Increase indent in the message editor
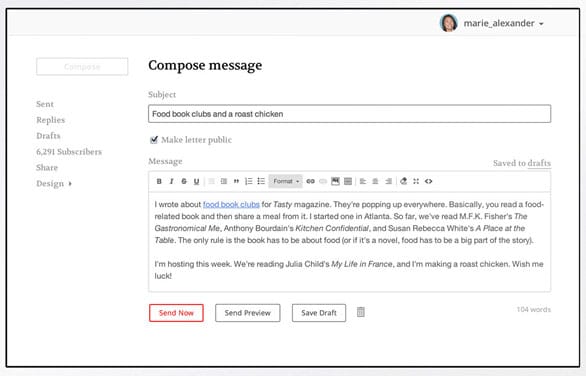Viewport: 586px width, 376px height. [x=224, y=181]
